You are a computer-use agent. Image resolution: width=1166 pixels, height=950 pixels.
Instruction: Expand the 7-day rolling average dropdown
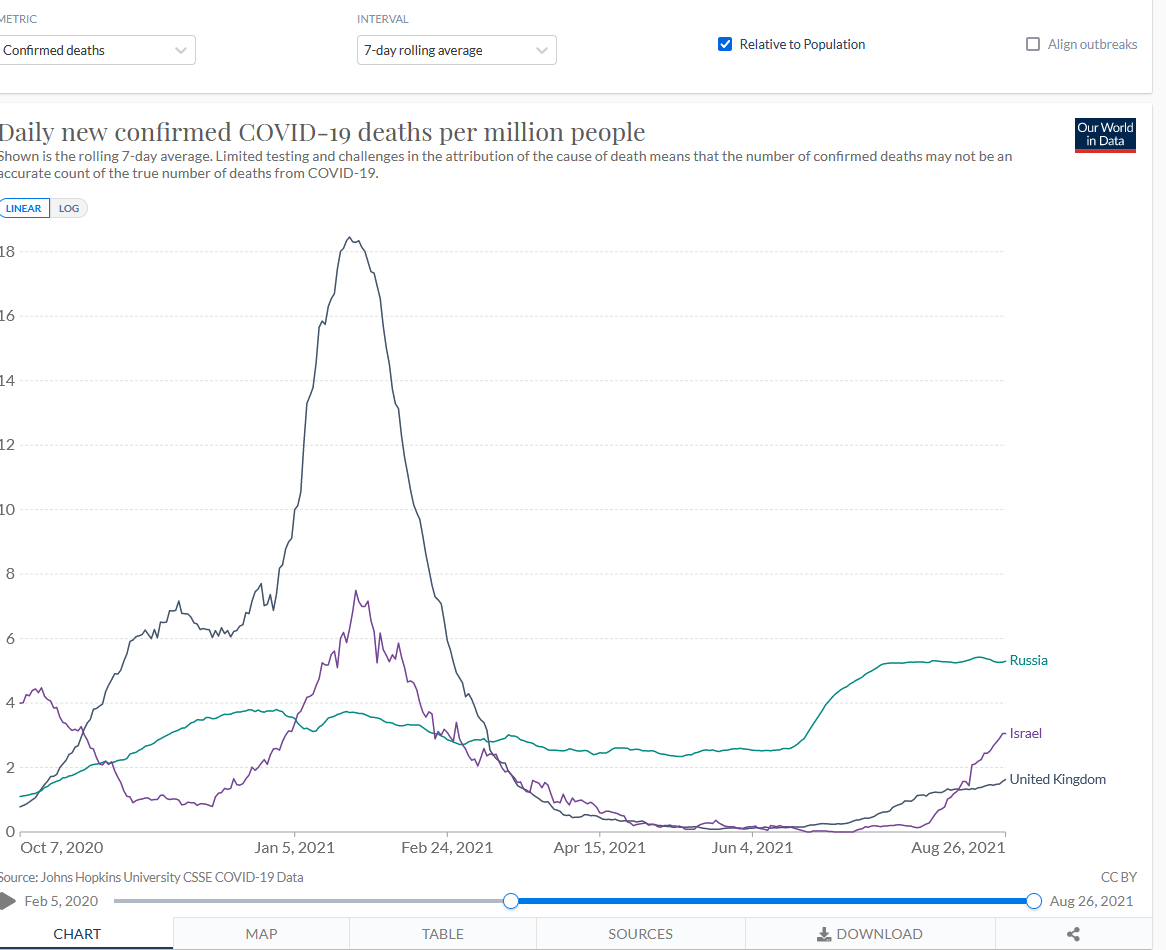(x=456, y=50)
